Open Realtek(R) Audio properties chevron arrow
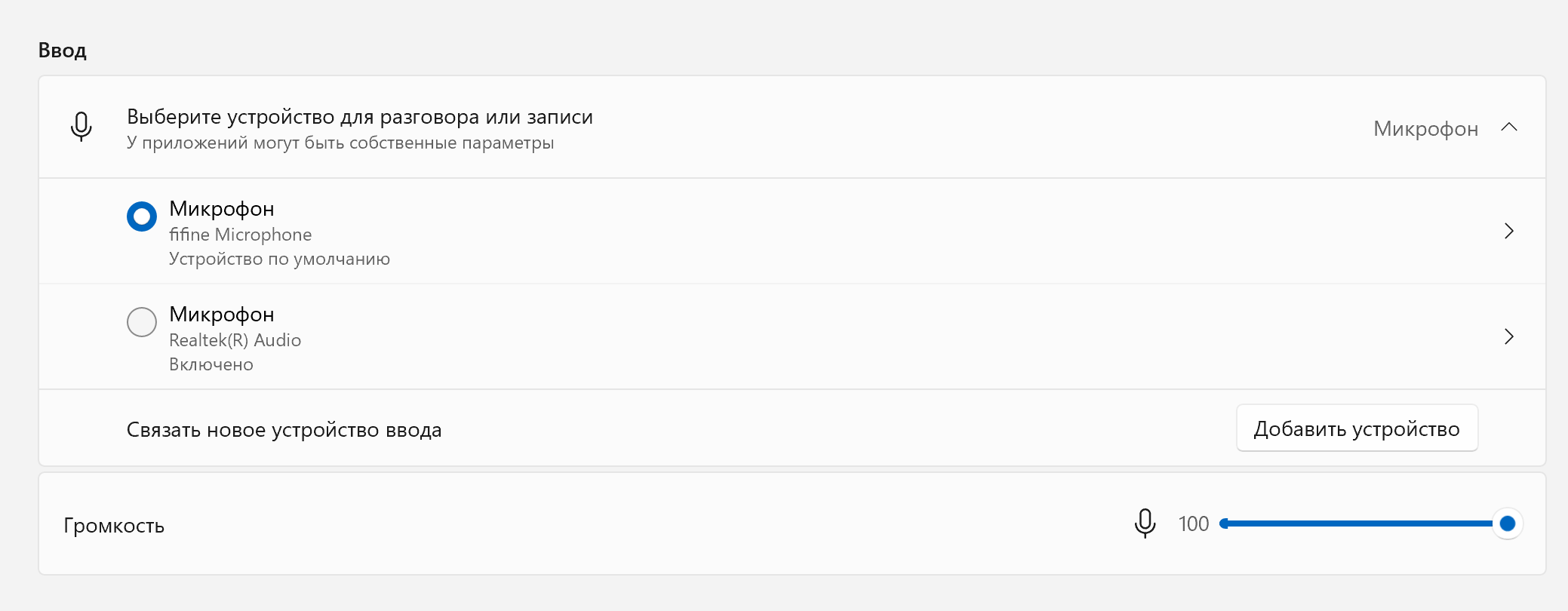 point(1508,336)
